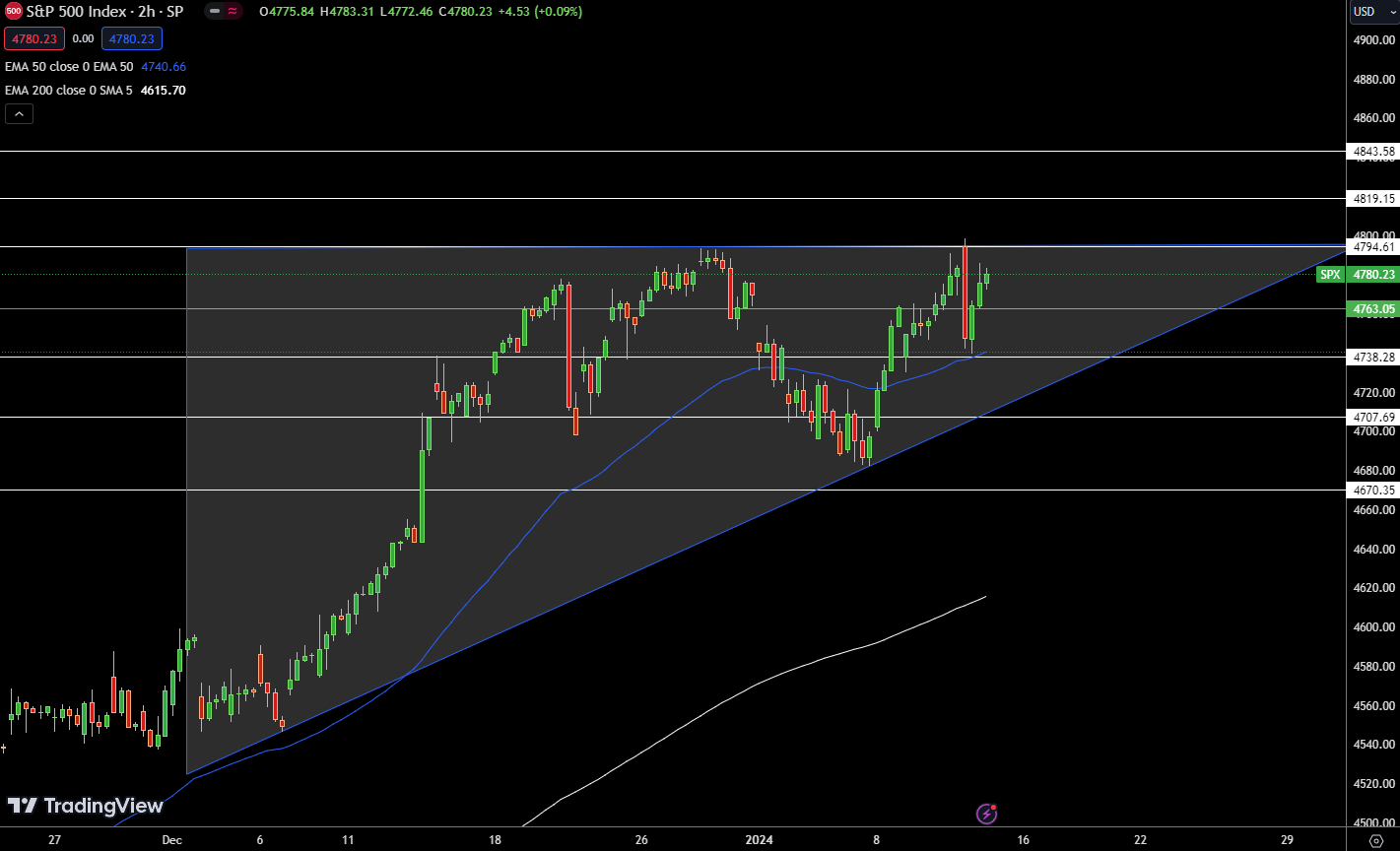Click the grey market status dash icon

tap(214, 12)
